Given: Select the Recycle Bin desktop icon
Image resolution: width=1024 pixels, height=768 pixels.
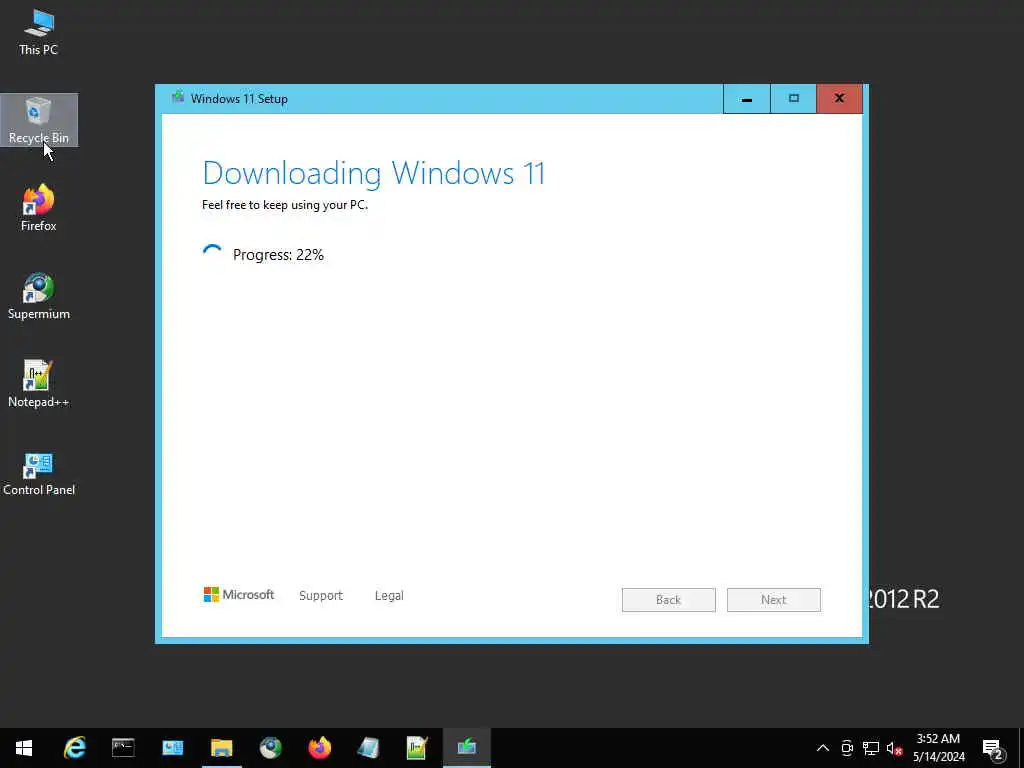Looking at the screenshot, I should tap(39, 121).
